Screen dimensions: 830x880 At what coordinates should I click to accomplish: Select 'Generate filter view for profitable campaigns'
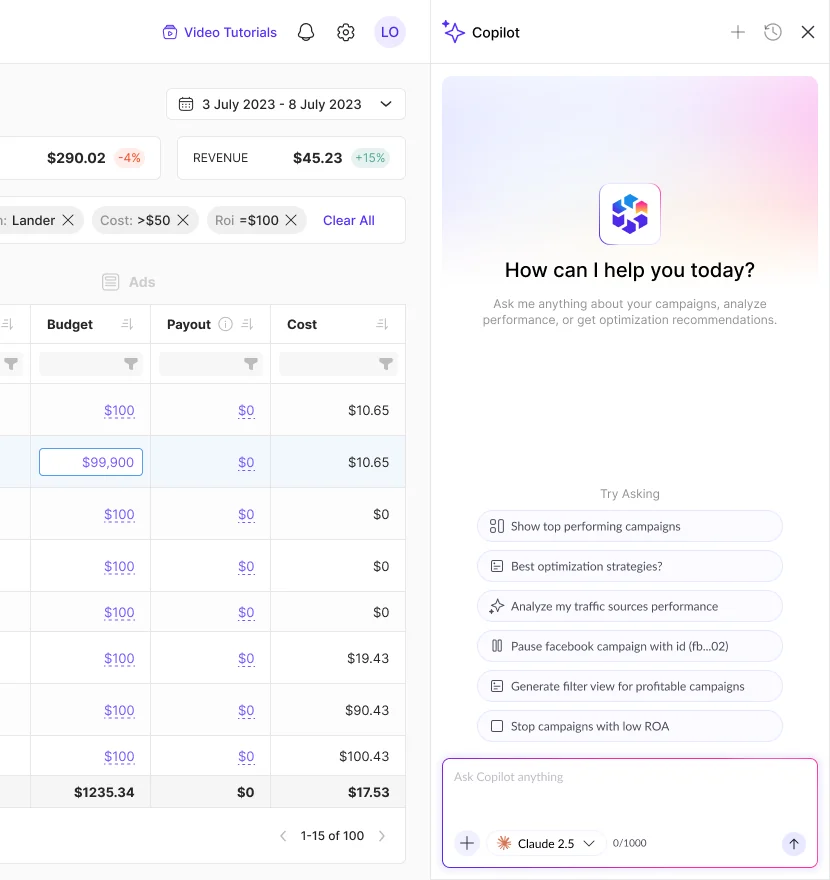[630, 686]
